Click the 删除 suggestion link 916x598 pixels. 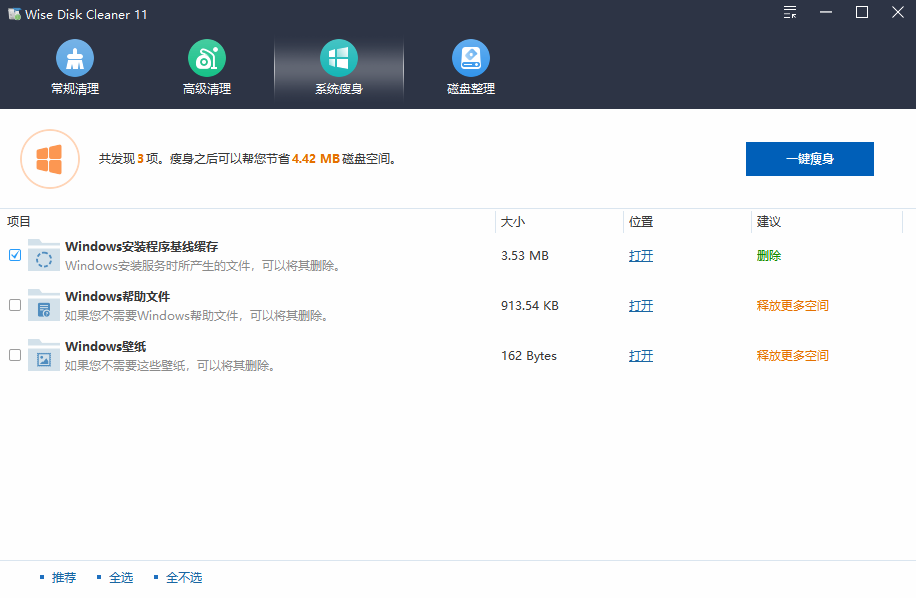(768, 255)
